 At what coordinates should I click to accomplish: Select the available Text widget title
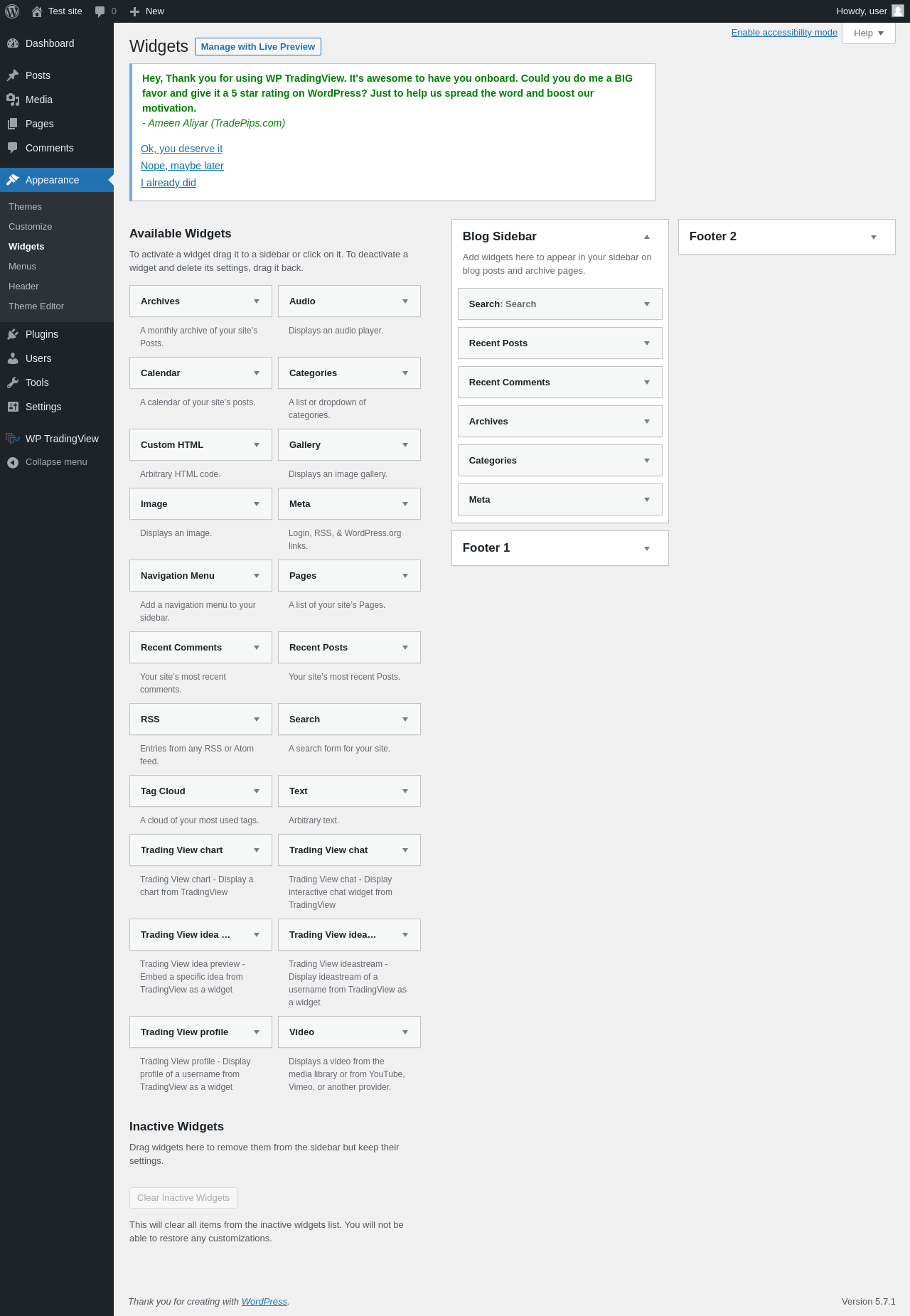click(299, 791)
